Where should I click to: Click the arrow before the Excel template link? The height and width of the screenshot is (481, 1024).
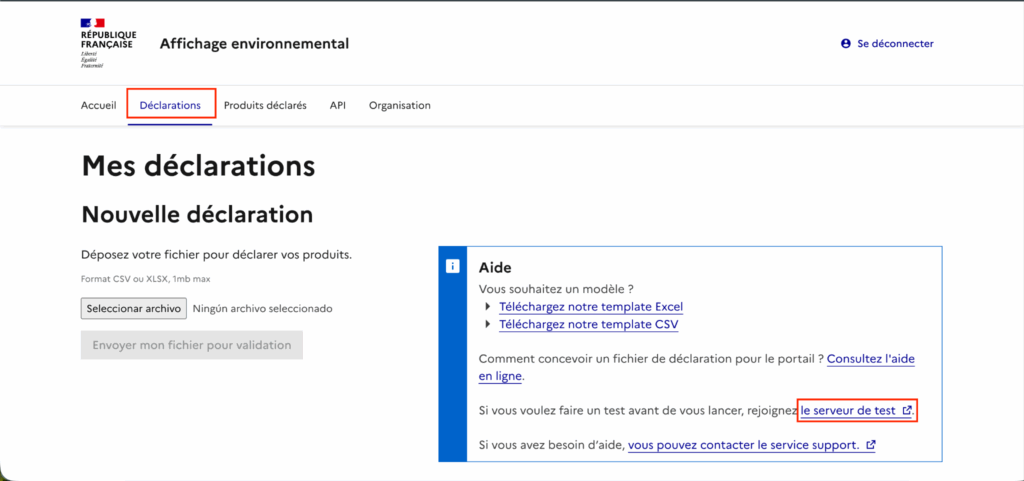click(x=489, y=307)
